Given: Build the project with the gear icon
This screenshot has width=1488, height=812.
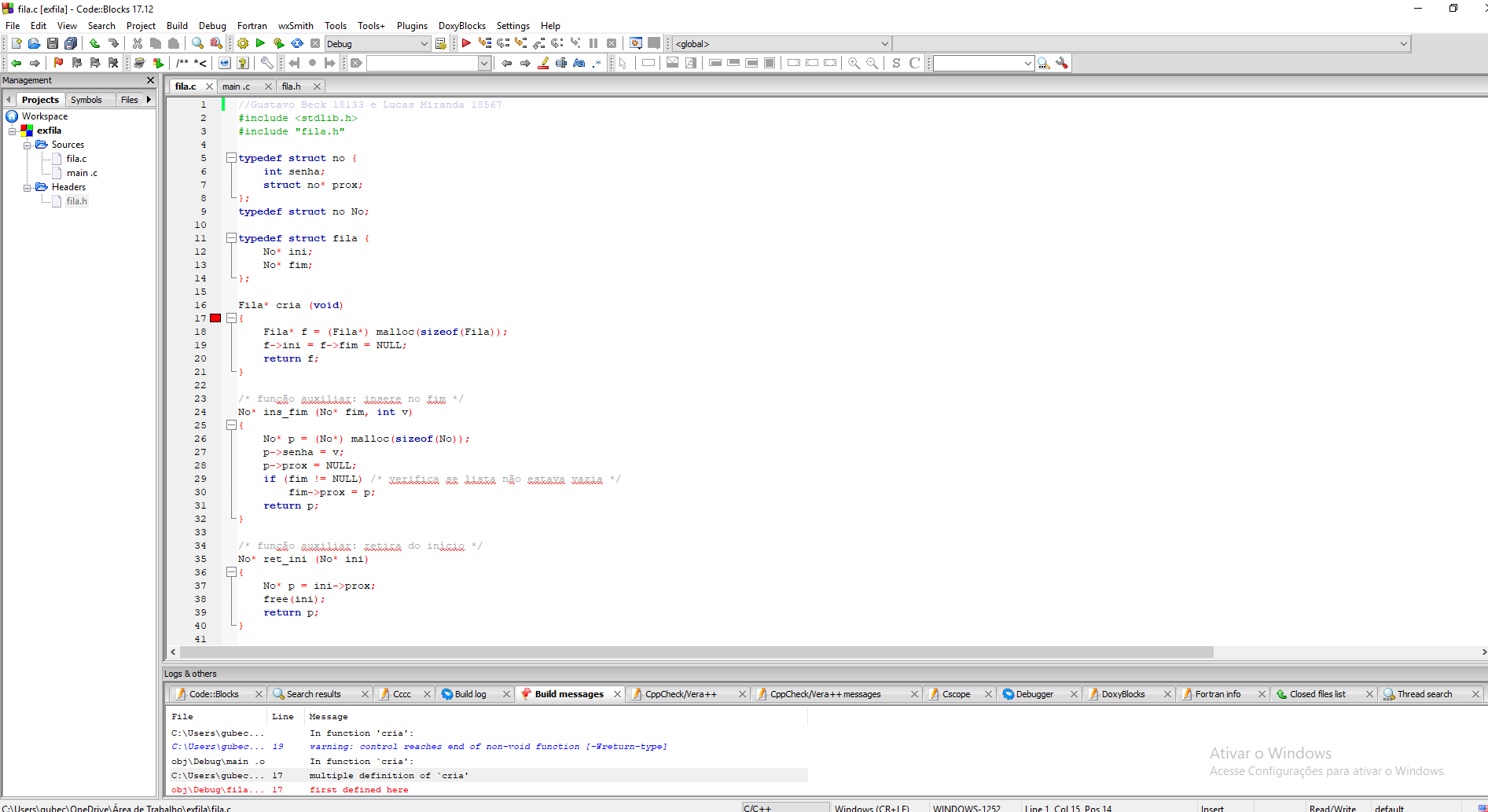Looking at the screenshot, I should [243, 43].
